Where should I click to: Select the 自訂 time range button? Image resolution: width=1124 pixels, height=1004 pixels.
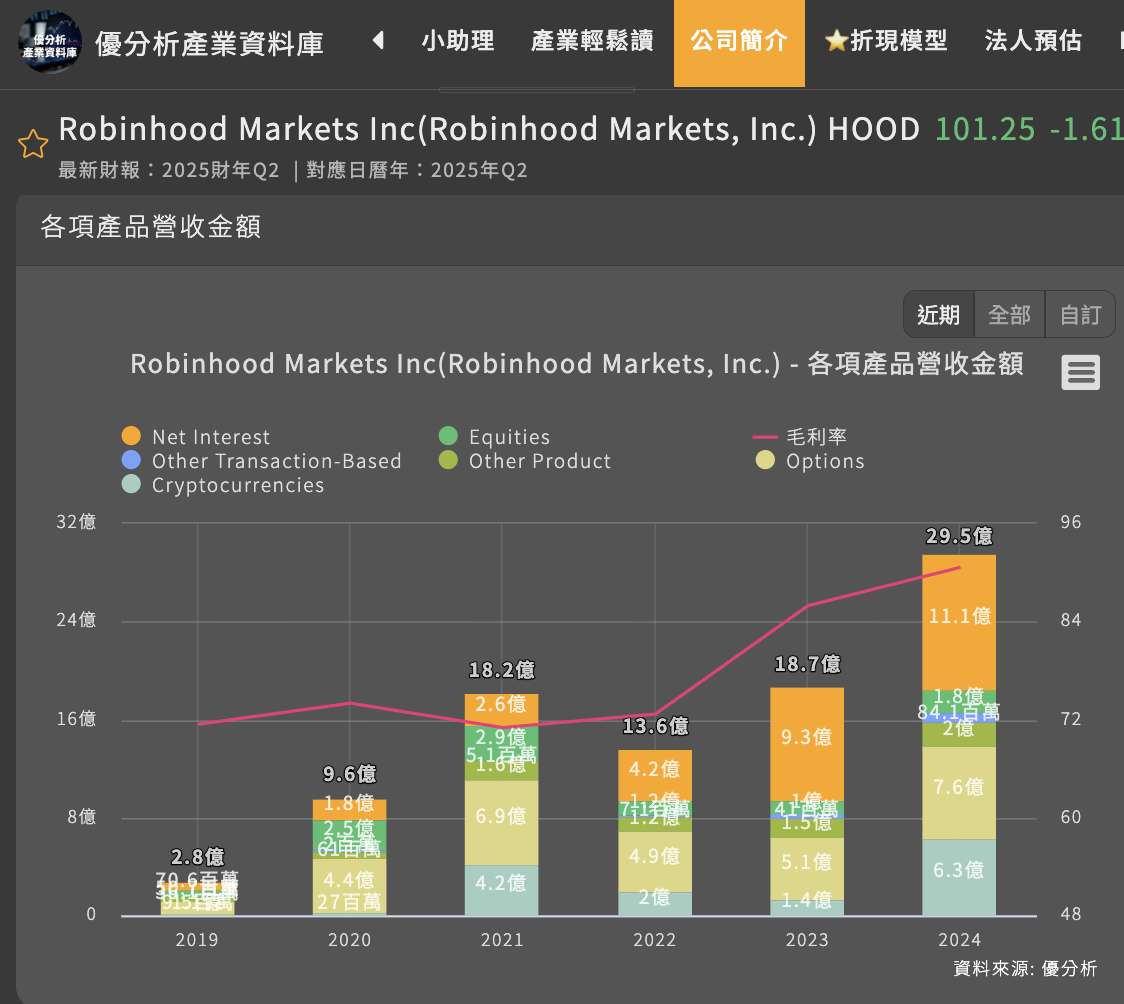point(1080,314)
